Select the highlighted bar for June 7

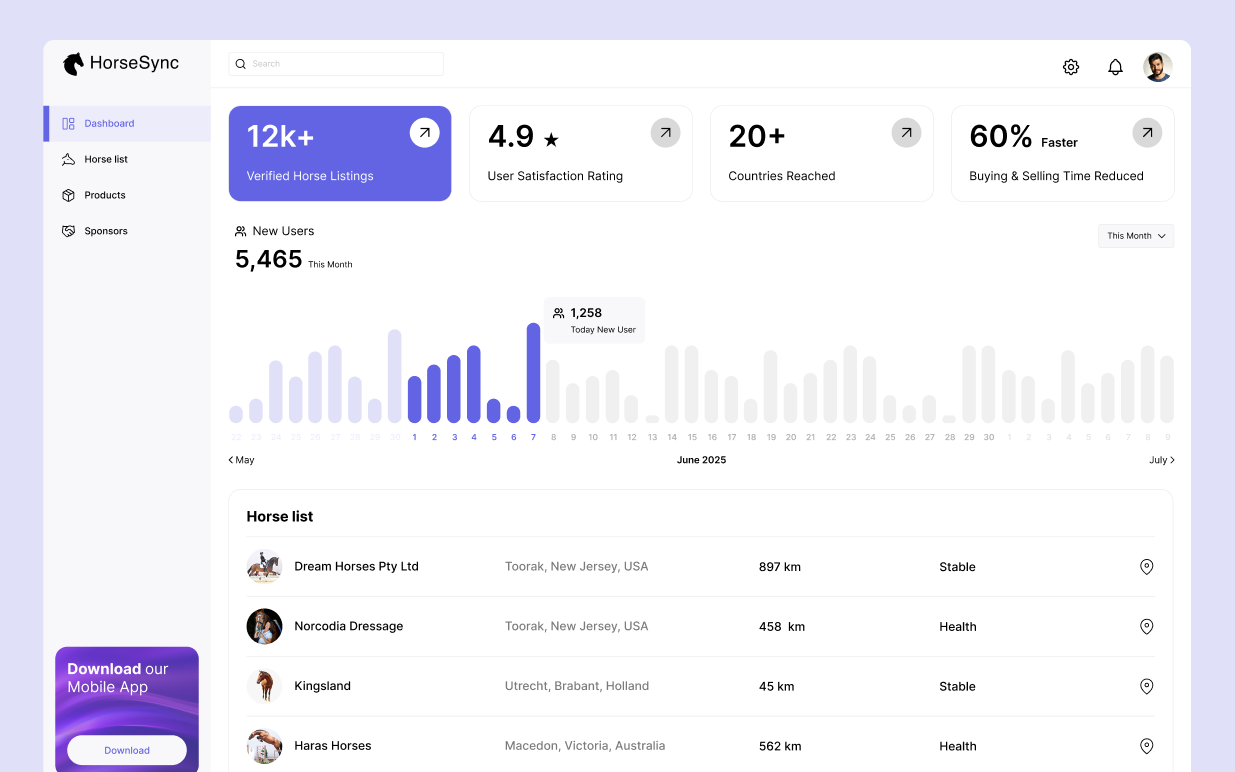533,373
